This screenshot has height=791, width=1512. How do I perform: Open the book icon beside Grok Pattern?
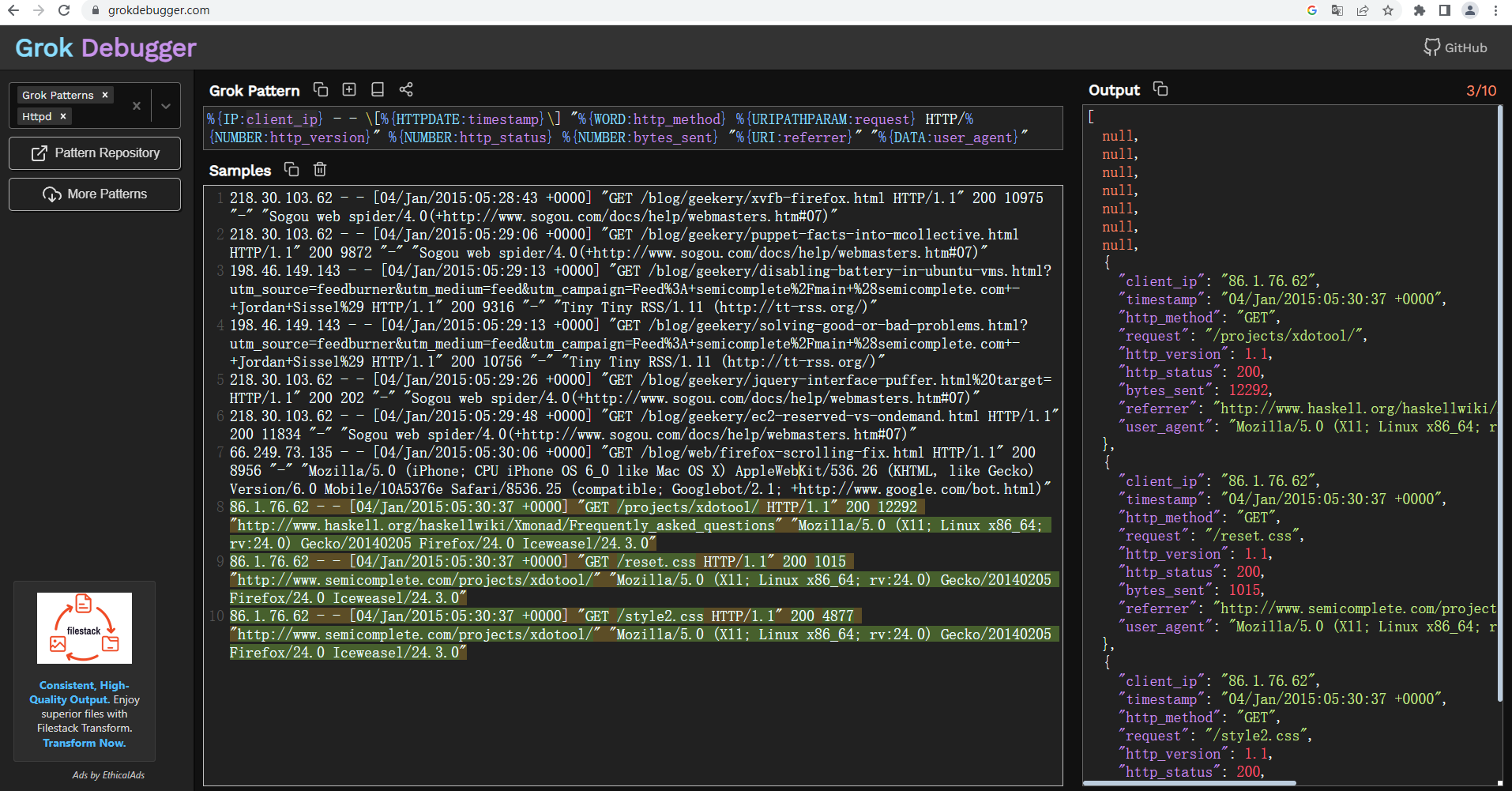coord(378,89)
